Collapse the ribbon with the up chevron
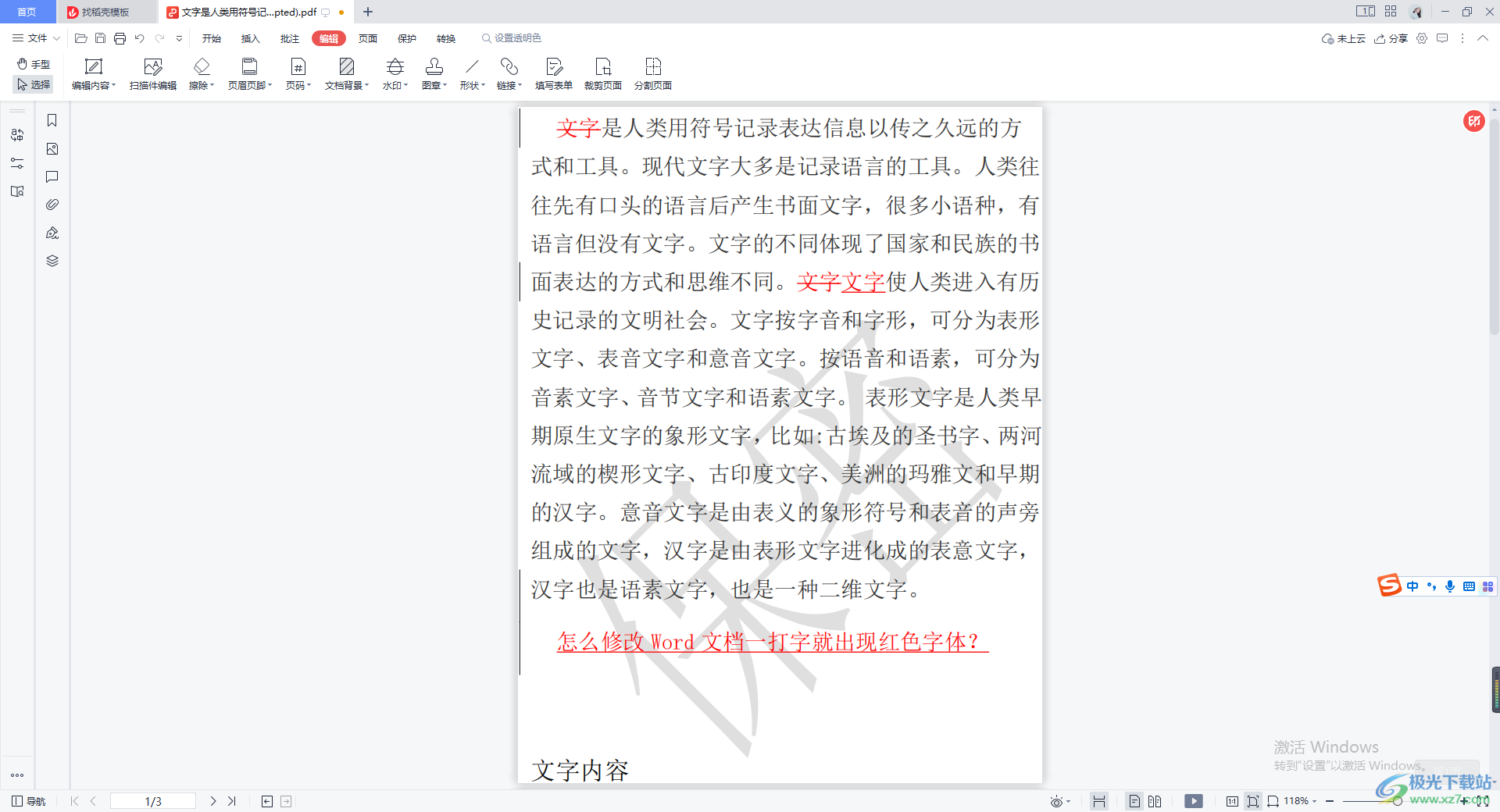Viewport: 1500px width, 812px height. pyautogui.click(x=1482, y=38)
